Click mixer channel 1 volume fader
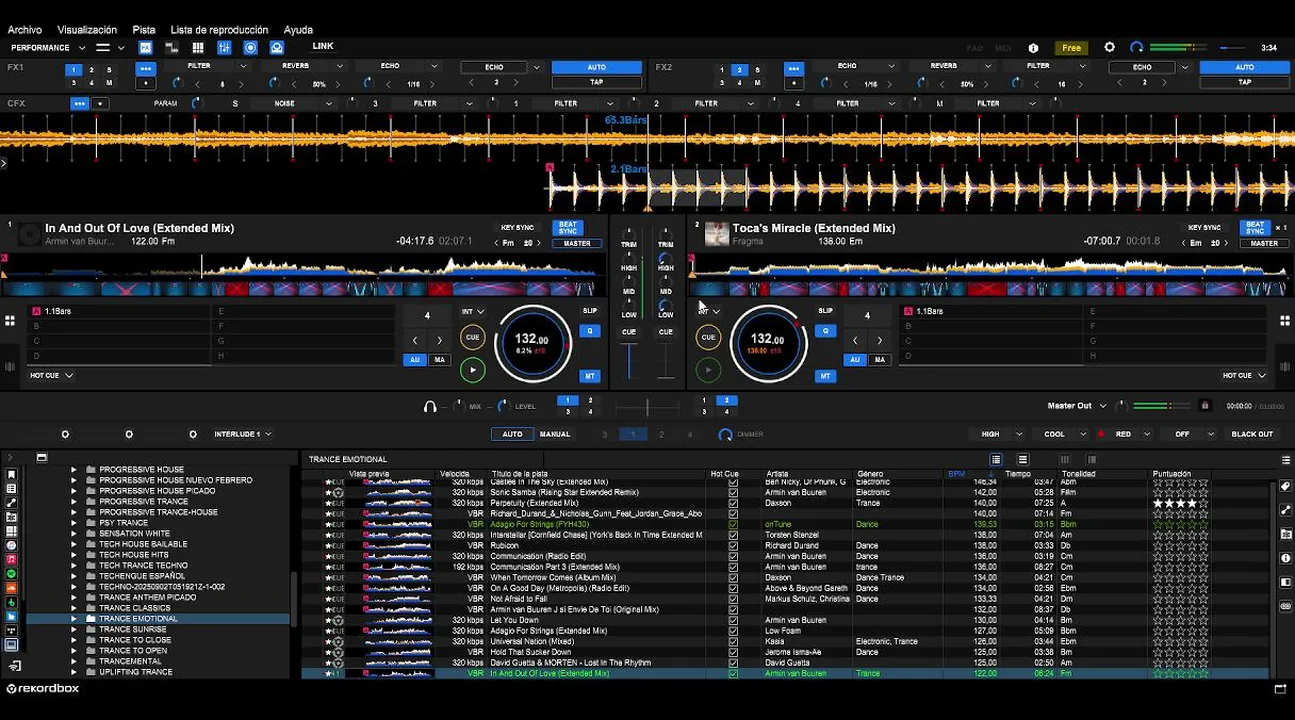The height and width of the screenshot is (720, 1295). click(x=629, y=360)
